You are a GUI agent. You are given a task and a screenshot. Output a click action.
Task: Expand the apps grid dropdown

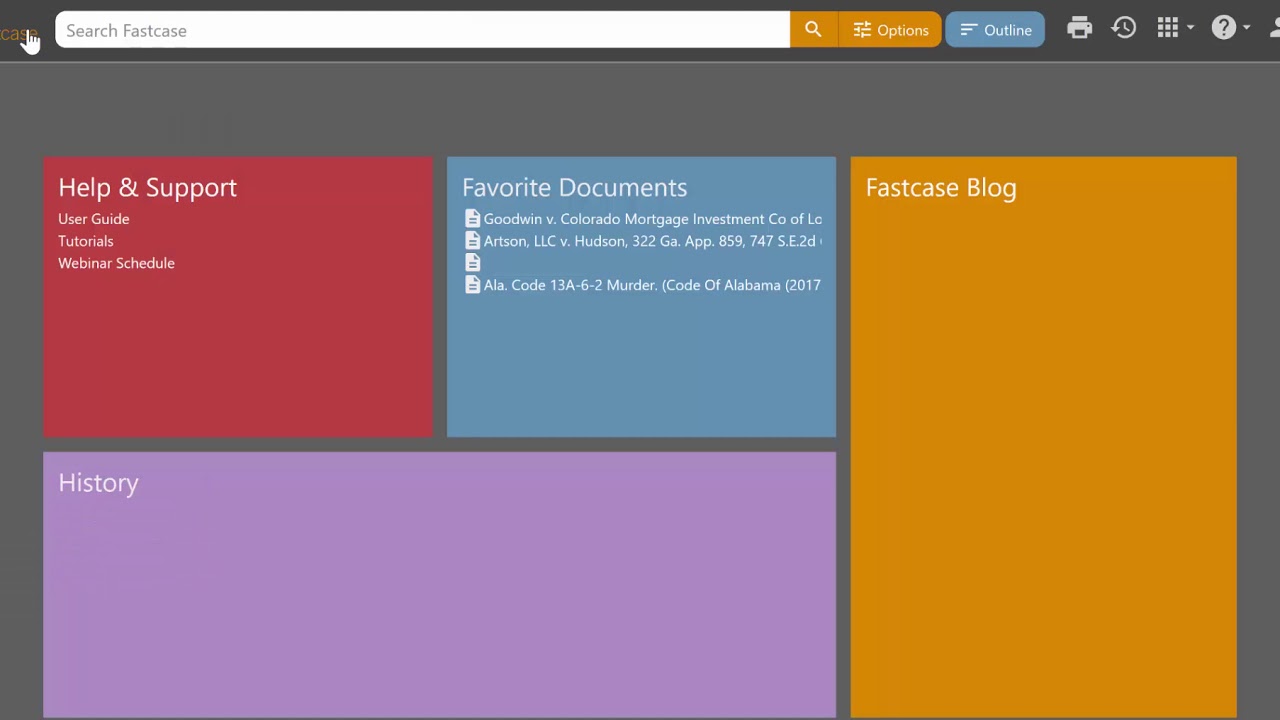tap(1174, 29)
